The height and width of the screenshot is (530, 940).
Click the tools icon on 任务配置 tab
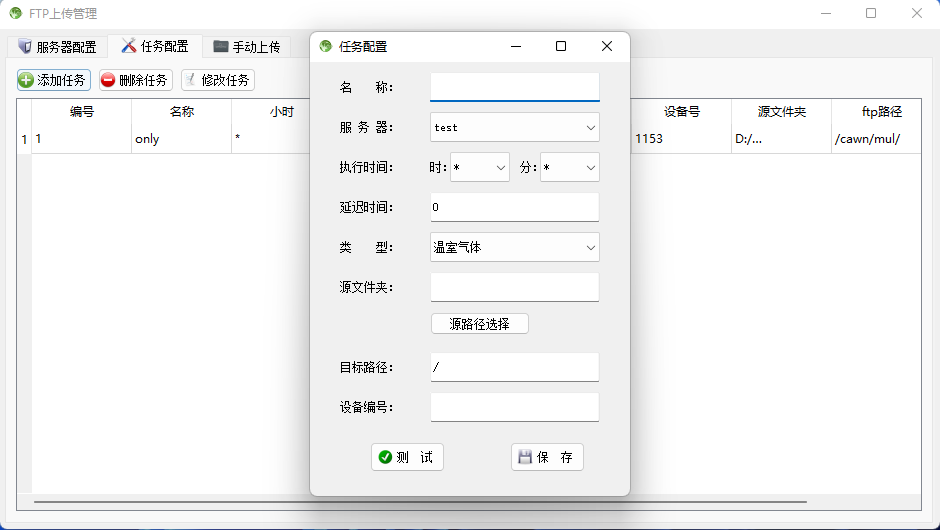click(x=129, y=46)
